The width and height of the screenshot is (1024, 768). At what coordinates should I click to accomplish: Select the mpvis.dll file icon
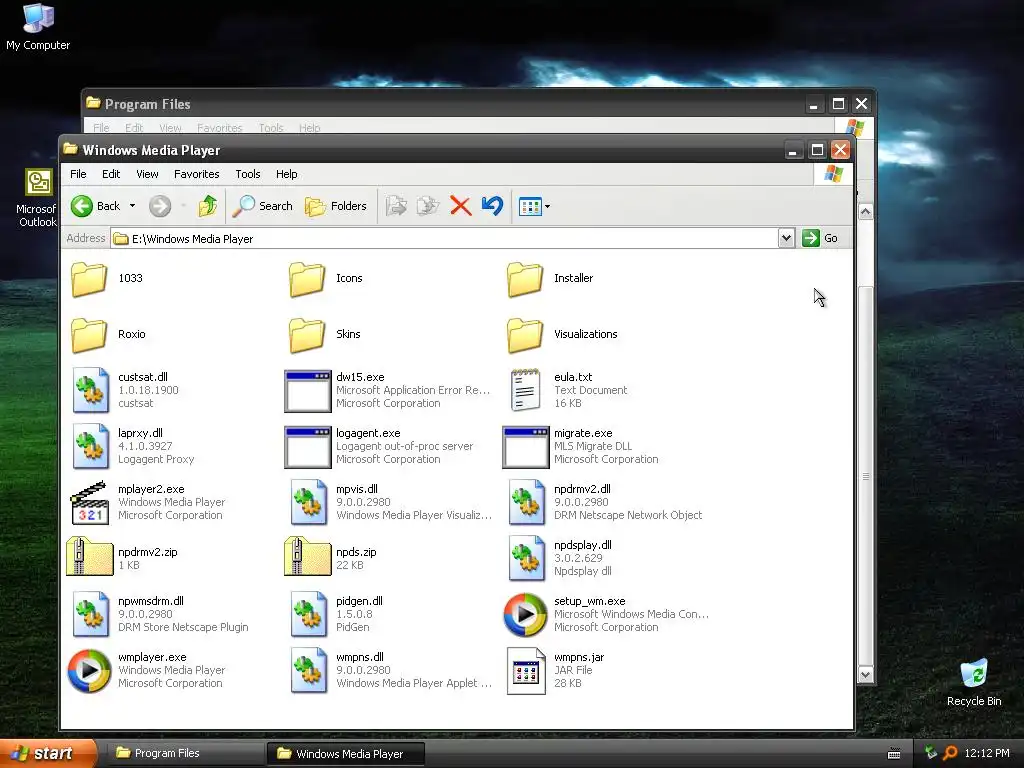point(308,502)
